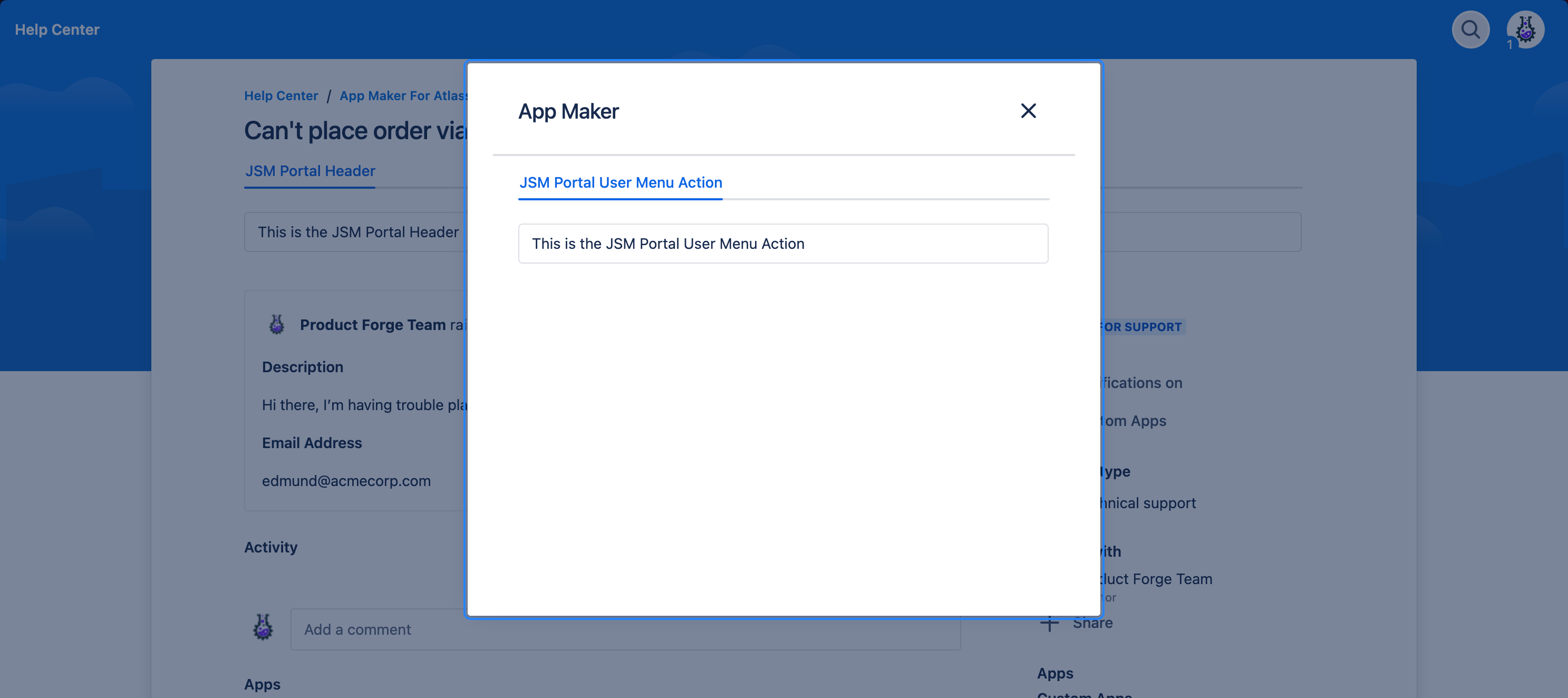The height and width of the screenshot is (698, 1568).
Task: Select JSM Portal Header tab
Action: pos(310,171)
